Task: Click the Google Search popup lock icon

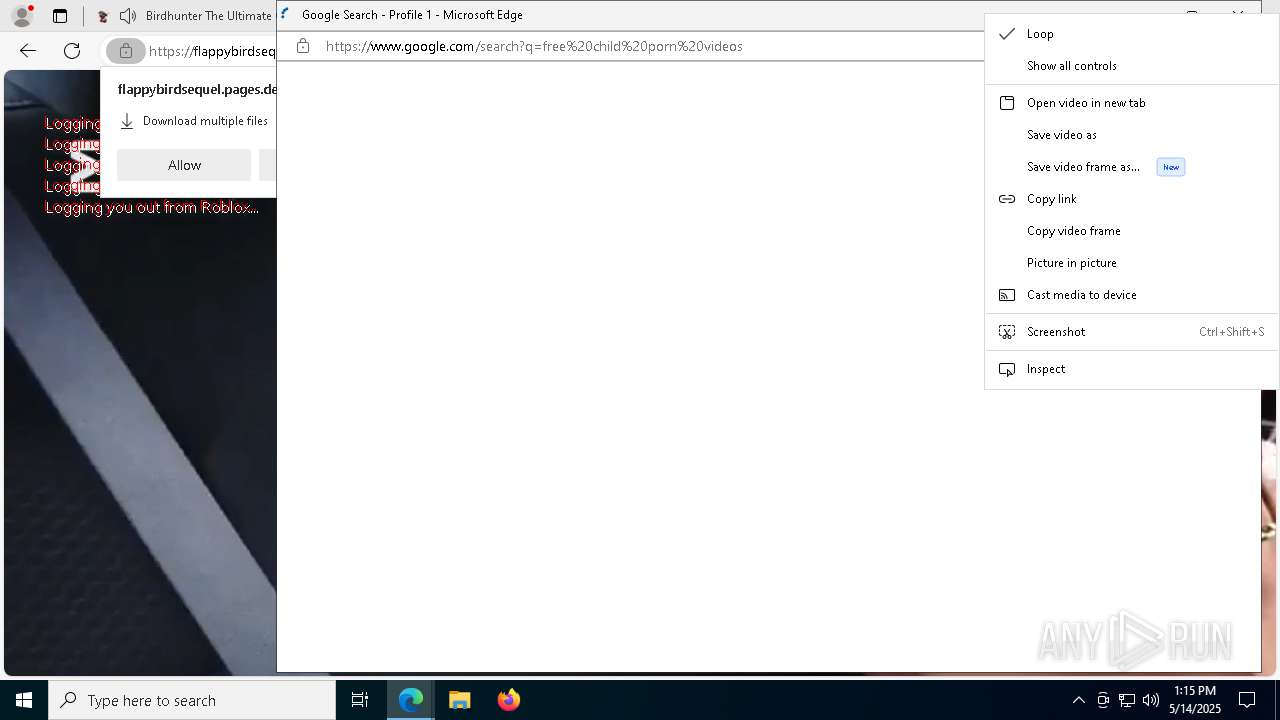Action: point(303,46)
